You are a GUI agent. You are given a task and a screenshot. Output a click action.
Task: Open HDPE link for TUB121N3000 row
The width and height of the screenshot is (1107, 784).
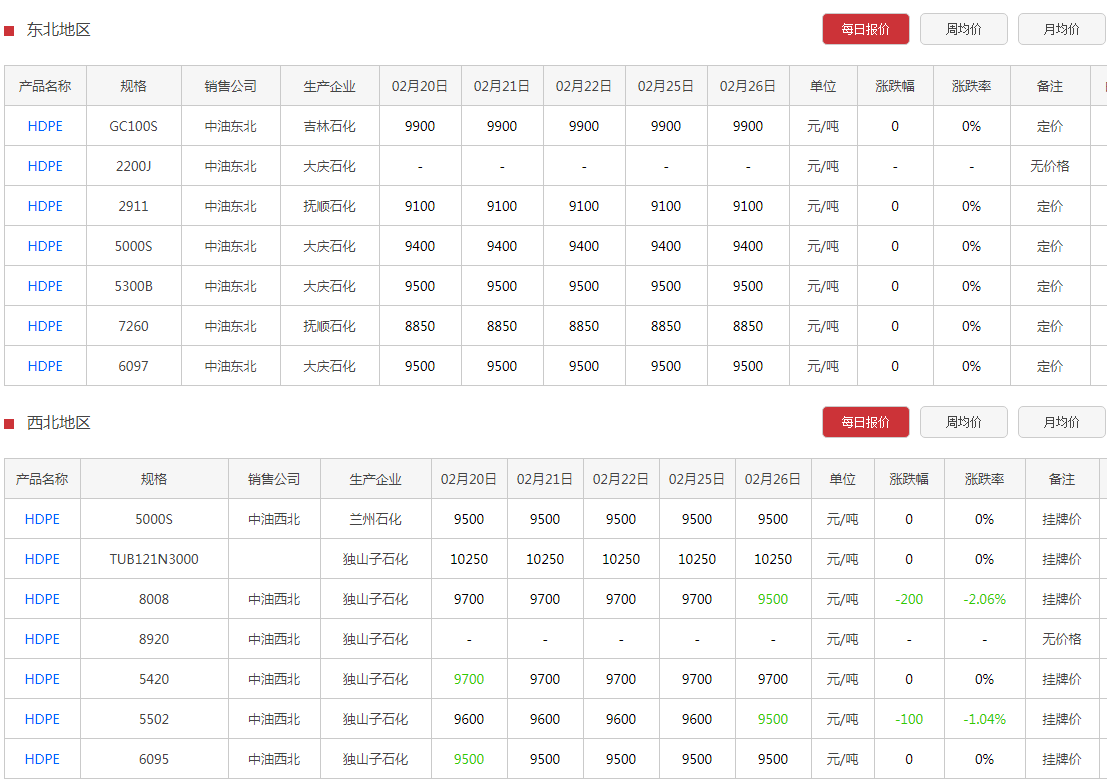coord(42,559)
